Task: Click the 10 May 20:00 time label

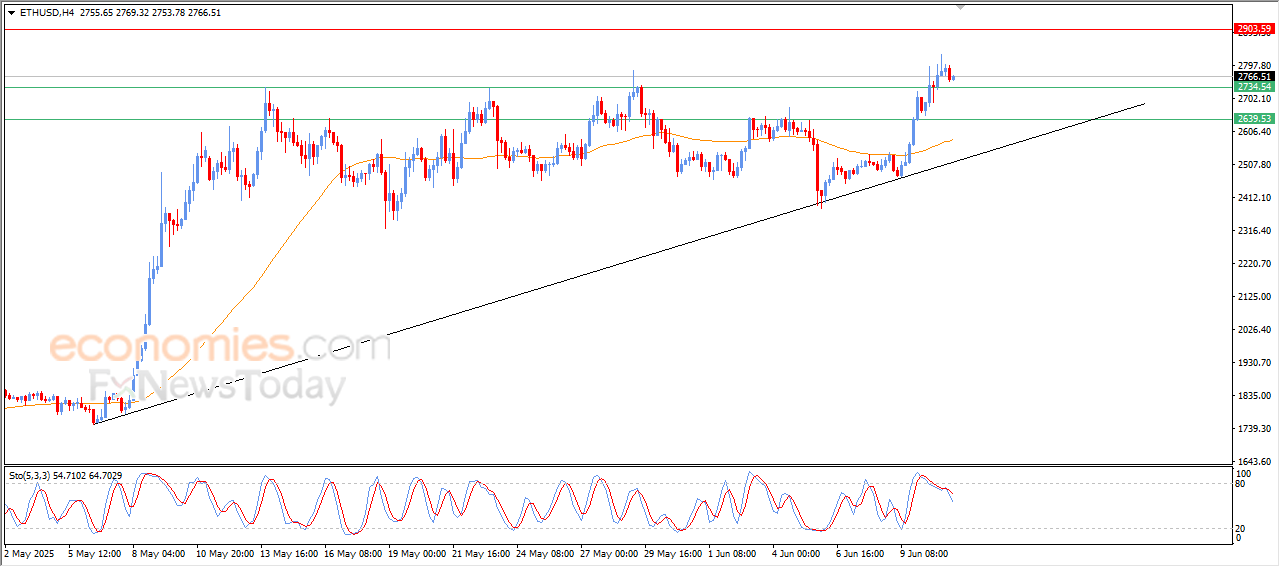Action: (225, 552)
